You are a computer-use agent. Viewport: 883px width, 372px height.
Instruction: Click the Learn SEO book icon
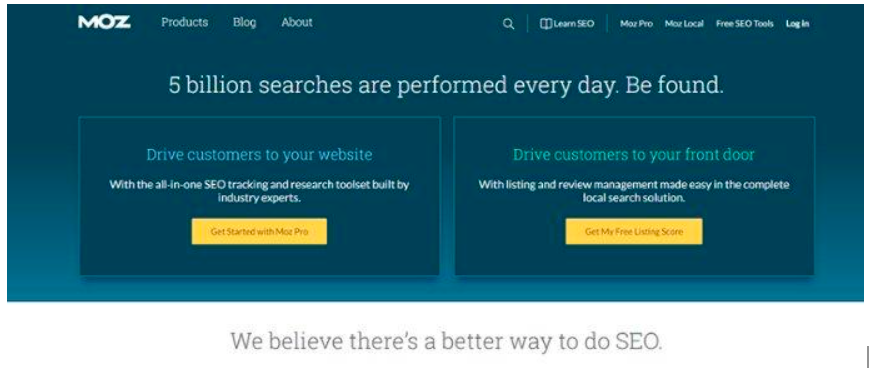(x=545, y=24)
